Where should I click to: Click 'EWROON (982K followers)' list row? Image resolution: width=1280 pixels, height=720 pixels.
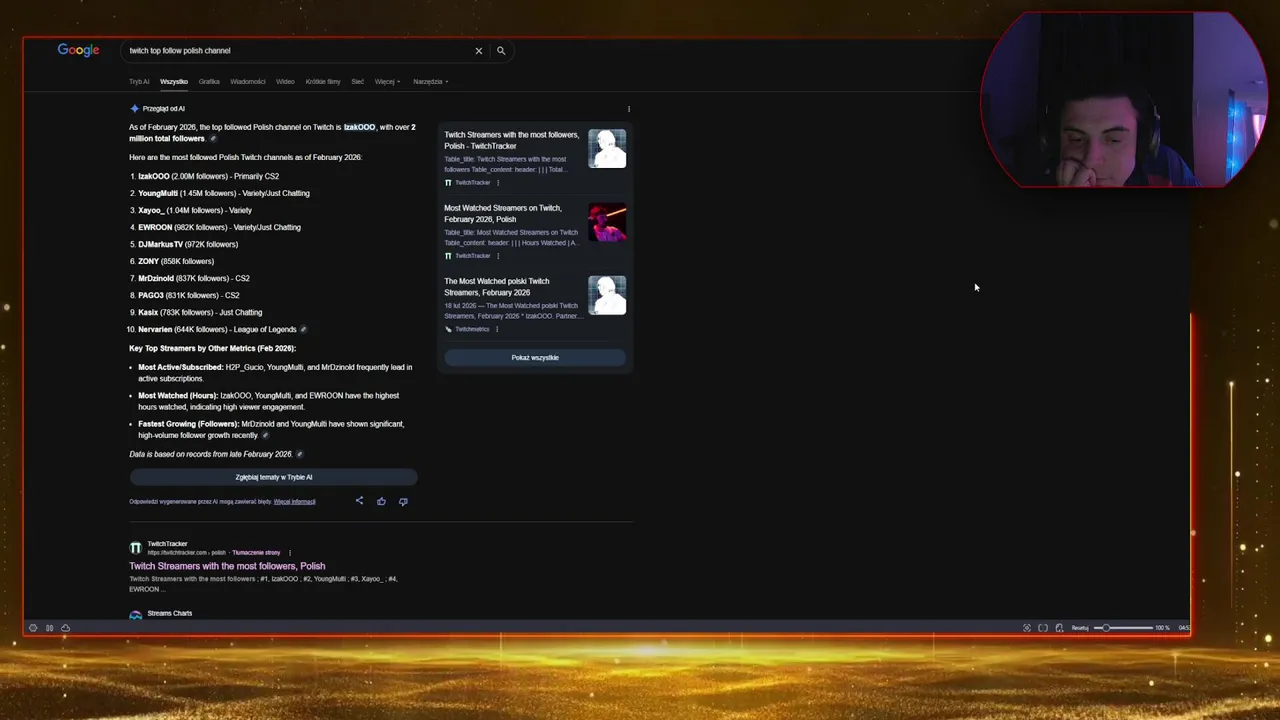click(x=219, y=227)
